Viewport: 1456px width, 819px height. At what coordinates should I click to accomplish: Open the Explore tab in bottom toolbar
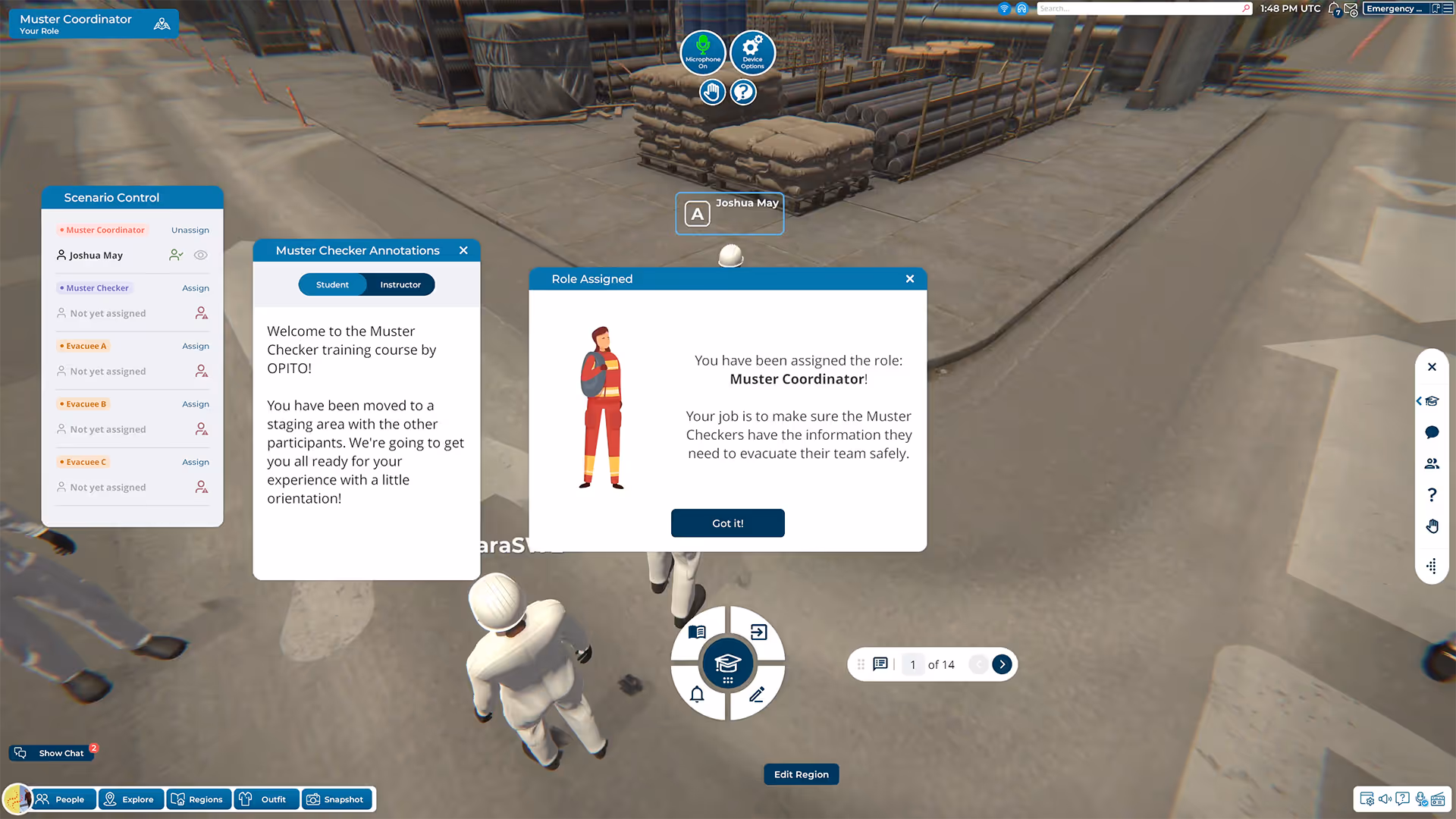point(130,799)
